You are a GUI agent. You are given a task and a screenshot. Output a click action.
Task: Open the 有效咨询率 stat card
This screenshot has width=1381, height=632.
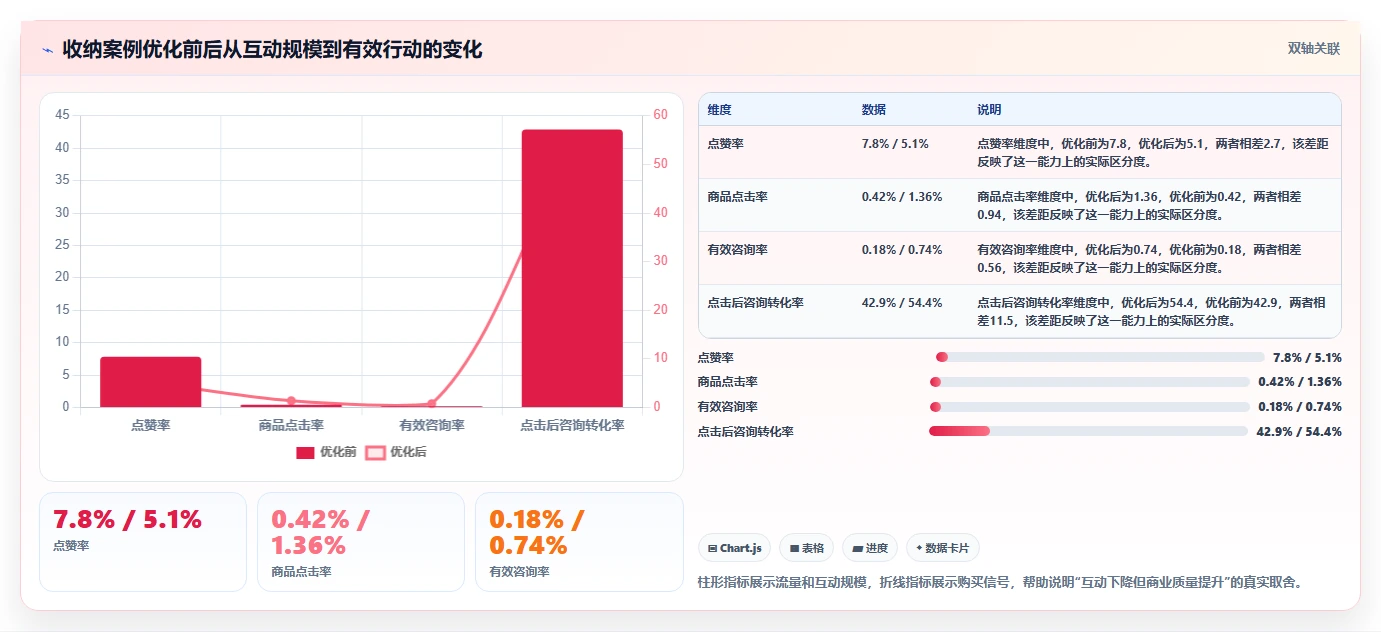pos(579,542)
